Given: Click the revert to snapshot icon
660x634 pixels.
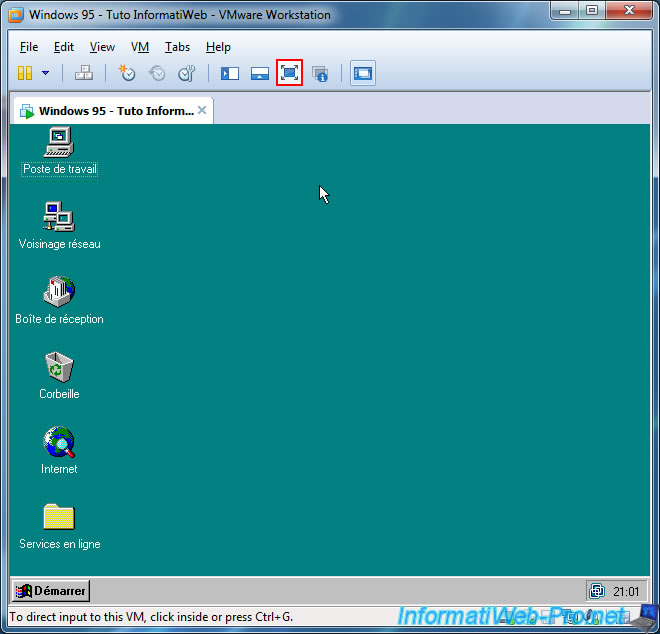Looking at the screenshot, I should (x=157, y=73).
